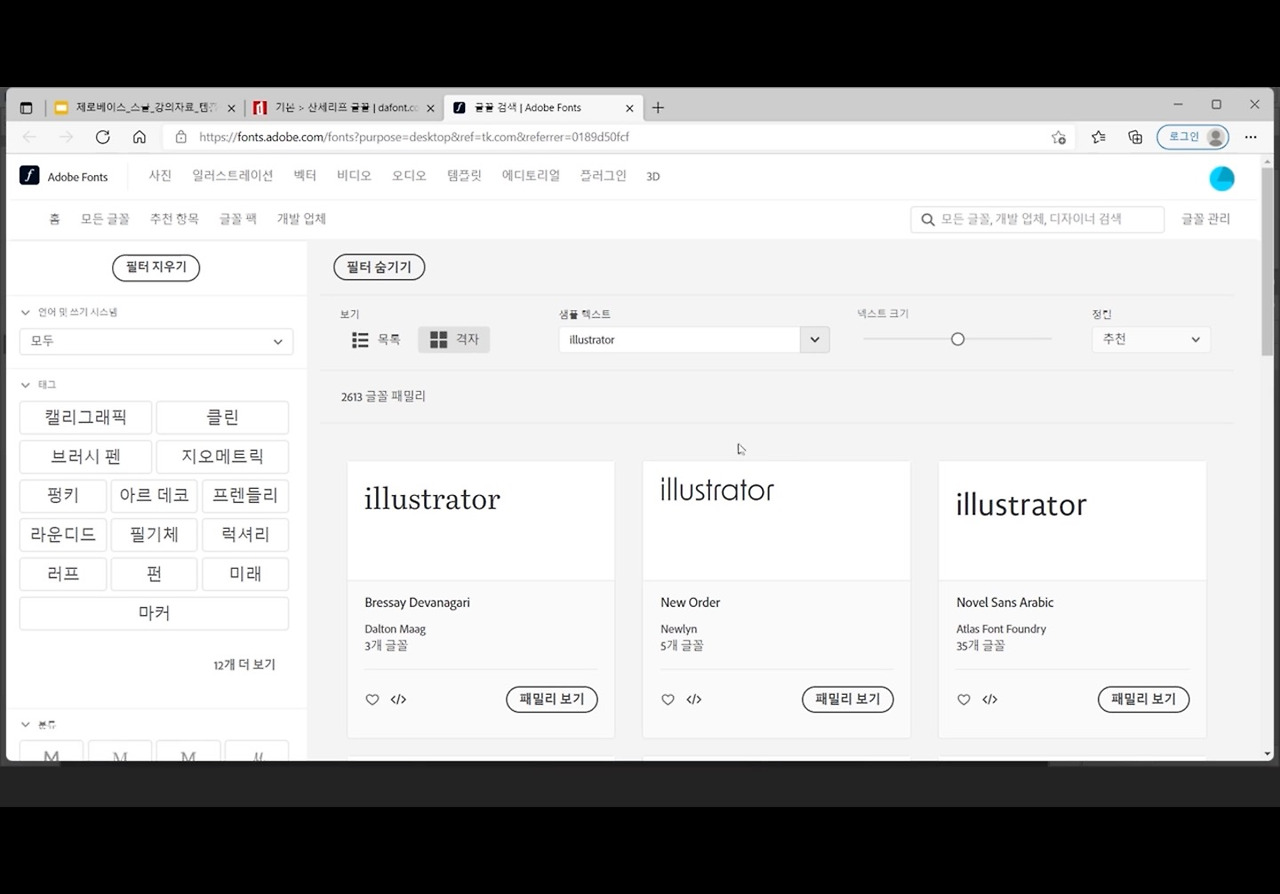
Task: Favorite Novel Sans Arabic with heart icon
Action: coord(964,700)
